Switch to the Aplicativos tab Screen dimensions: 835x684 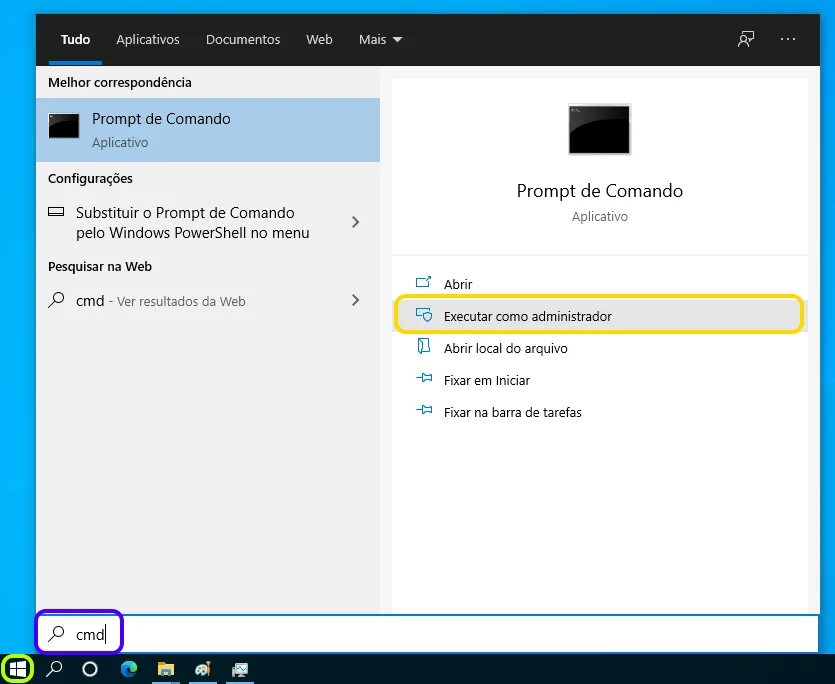148,39
